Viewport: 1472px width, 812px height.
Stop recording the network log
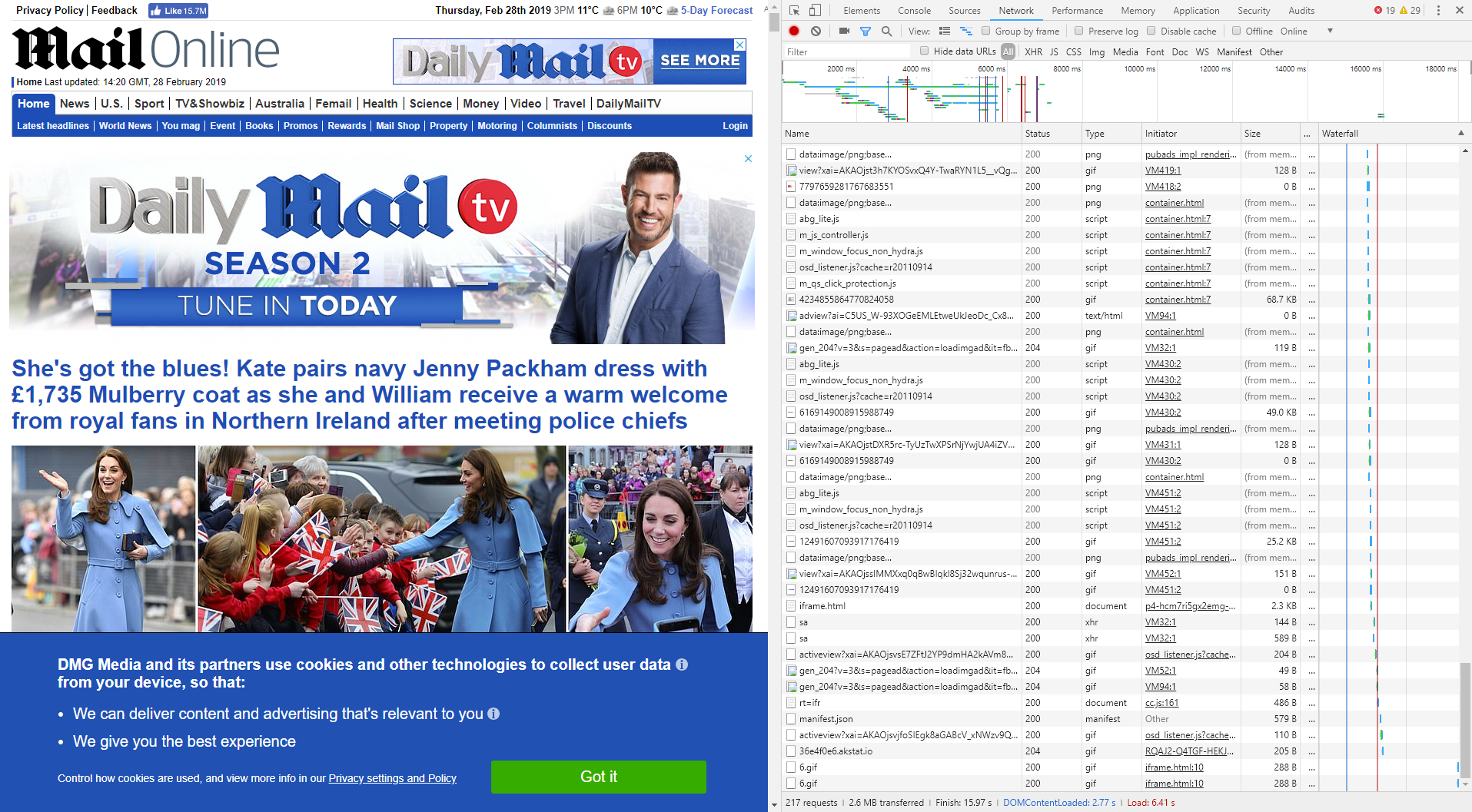point(794,31)
